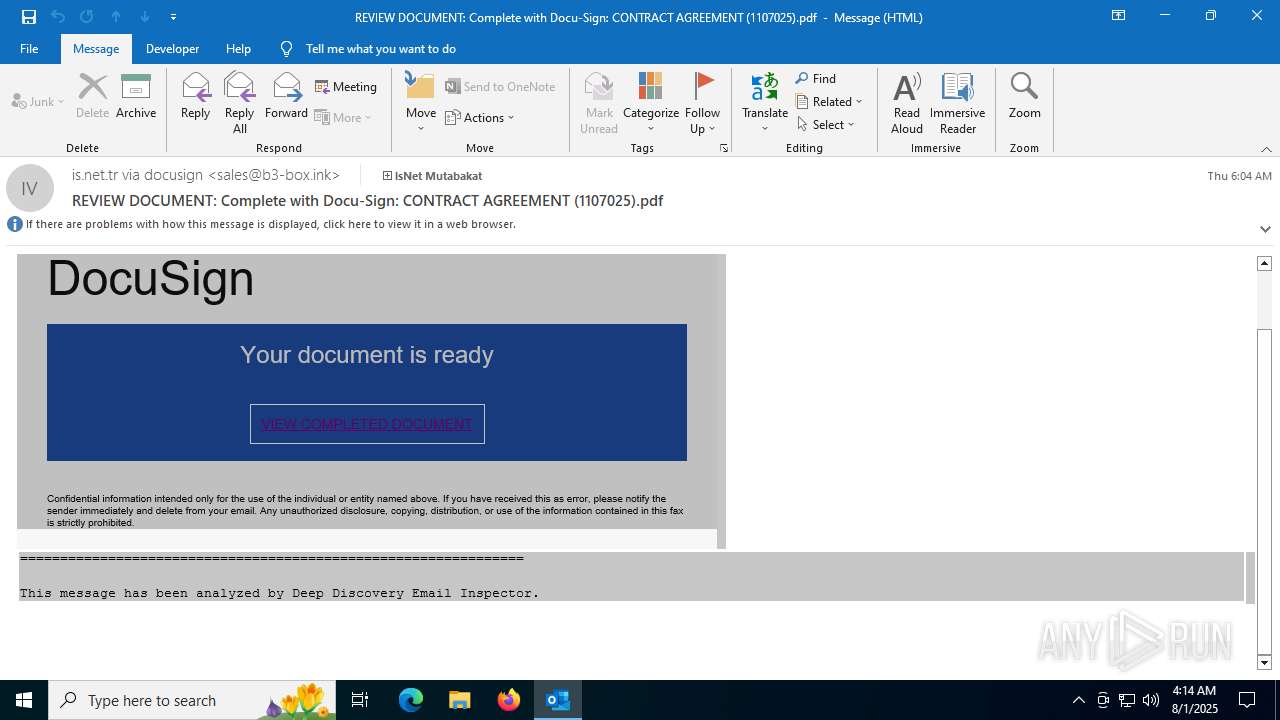Screen dimensions: 1280x720
Task: Open the Categorize color menu
Action: [x=651, y=102]
